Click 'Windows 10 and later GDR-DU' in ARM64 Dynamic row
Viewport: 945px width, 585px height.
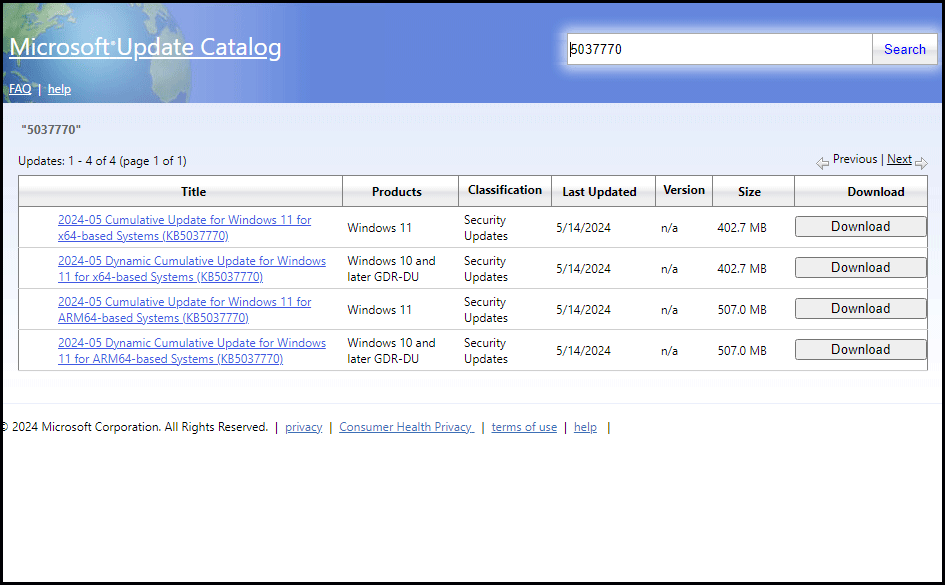391,351
